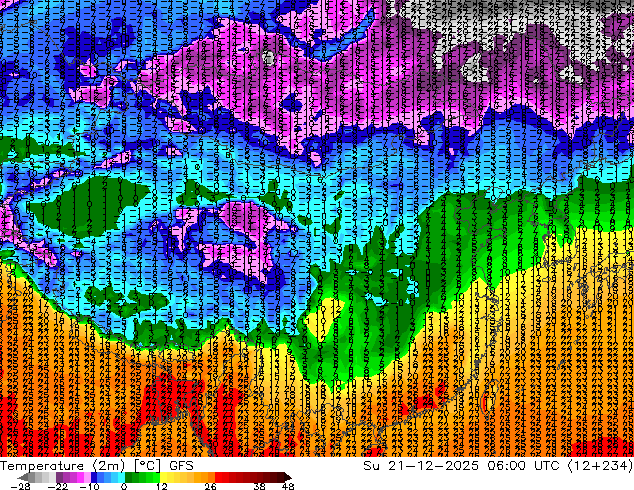Click the '12' legend value
The image size is (634, 490).
pyautogui.click(x=162, y=486)
